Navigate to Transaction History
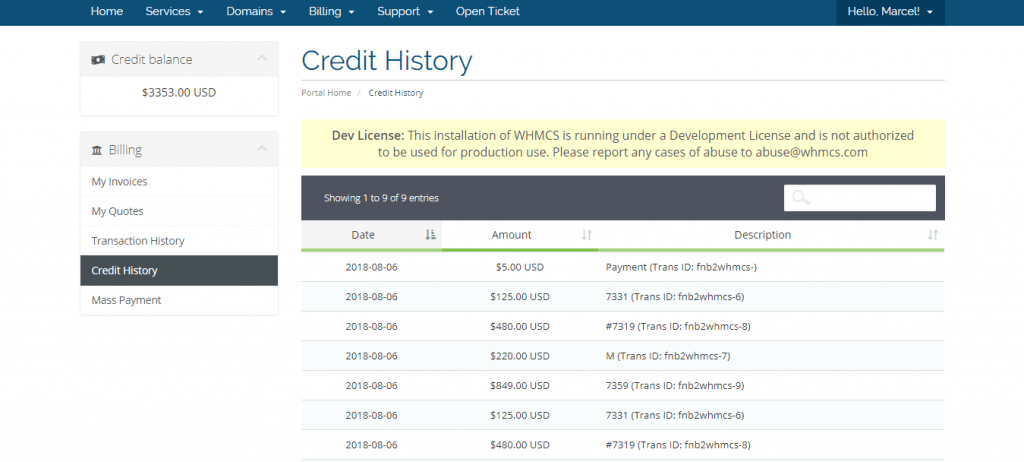 (138, 241)
